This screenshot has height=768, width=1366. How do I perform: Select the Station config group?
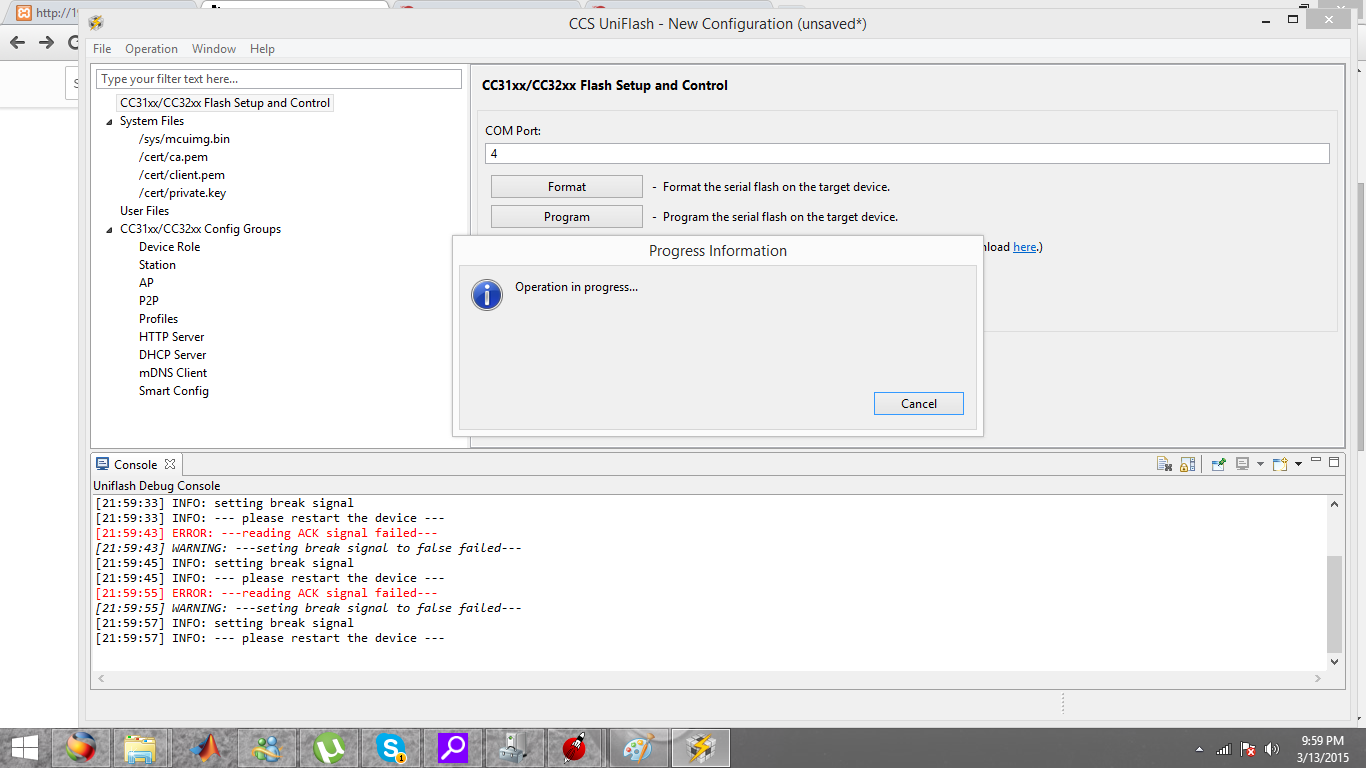pyautogui.click(x=157, y=265)
